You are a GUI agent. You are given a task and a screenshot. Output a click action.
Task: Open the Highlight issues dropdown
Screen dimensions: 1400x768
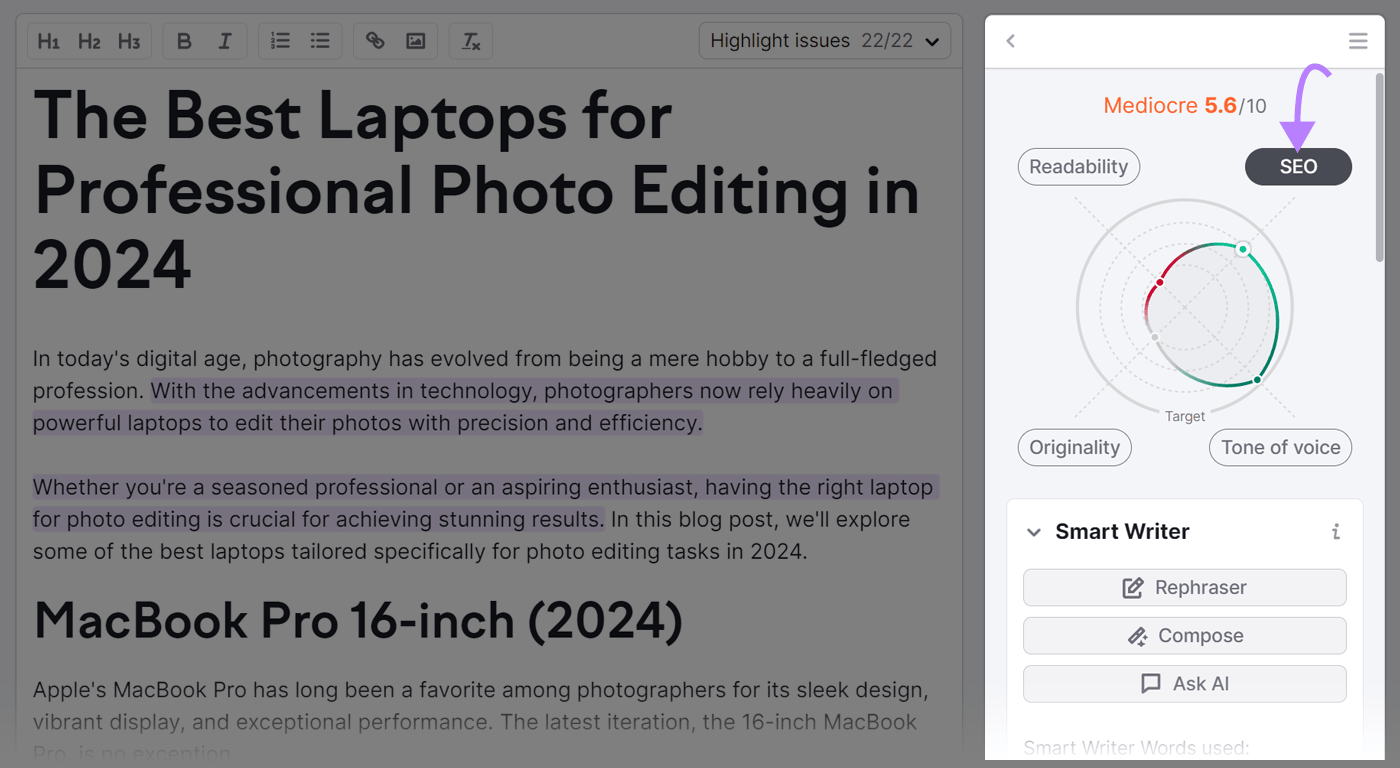click(x=823, y=40)
